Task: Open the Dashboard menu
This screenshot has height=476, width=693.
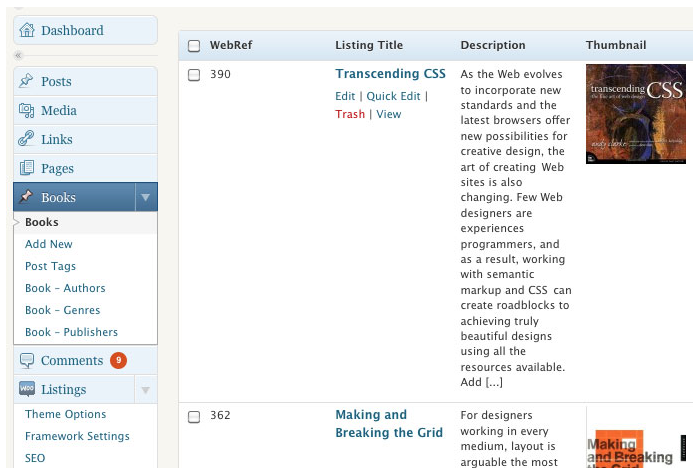Action: click(x=85, y=30)
